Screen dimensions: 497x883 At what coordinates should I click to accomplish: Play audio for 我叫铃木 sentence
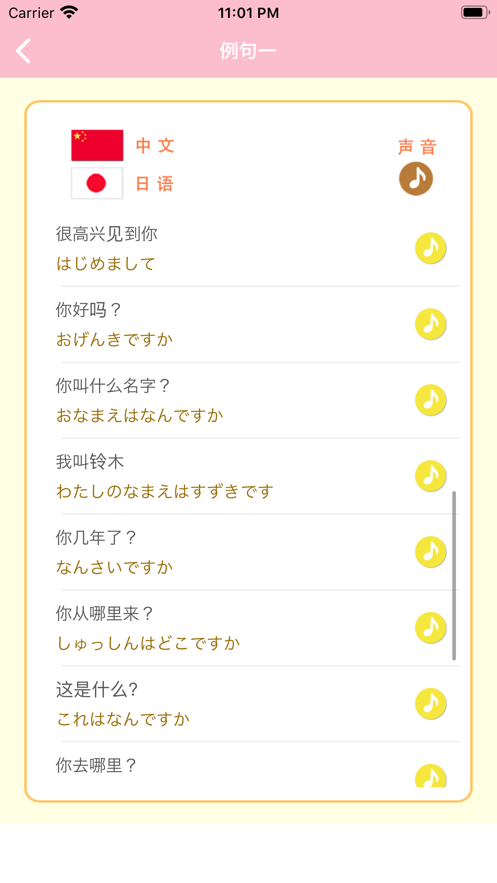431,476
